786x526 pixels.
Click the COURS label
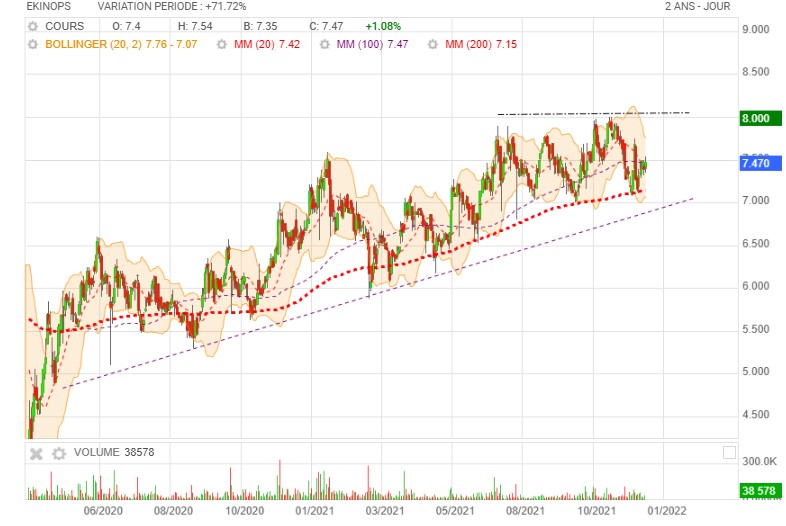click(x=65, y=26)
